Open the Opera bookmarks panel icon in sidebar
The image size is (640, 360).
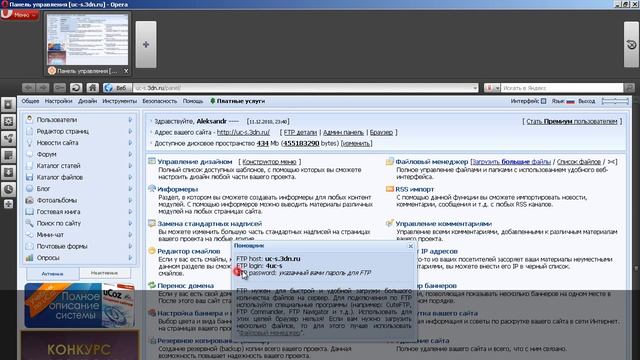pyautogui.click(x=8, y=105)
